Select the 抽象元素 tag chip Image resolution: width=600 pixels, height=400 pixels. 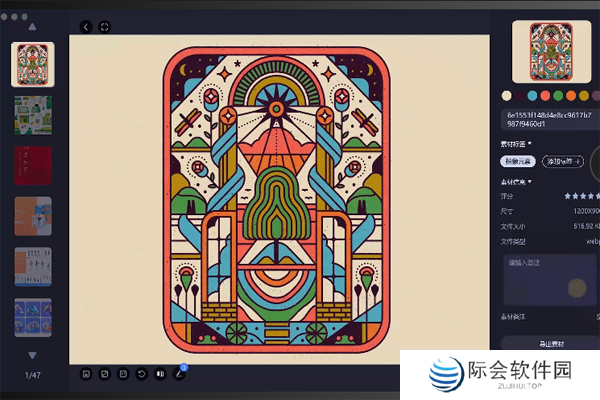[518, 161]
